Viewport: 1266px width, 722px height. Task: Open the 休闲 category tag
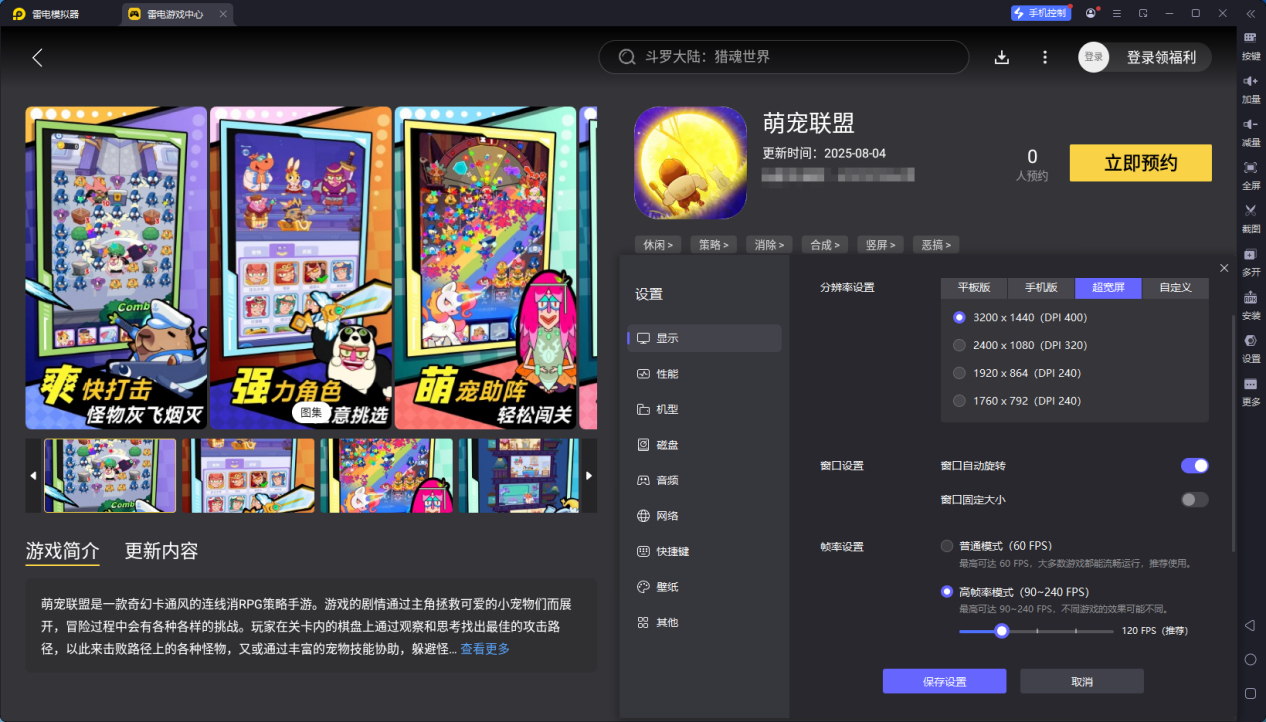point(658,244)
